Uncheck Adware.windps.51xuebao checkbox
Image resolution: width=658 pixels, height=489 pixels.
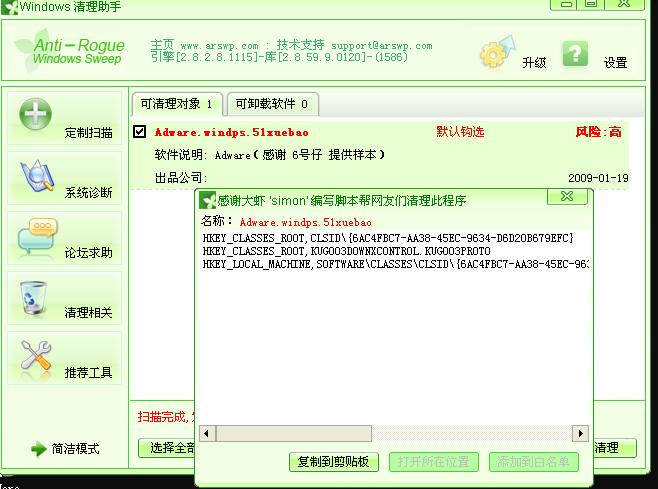139,131
